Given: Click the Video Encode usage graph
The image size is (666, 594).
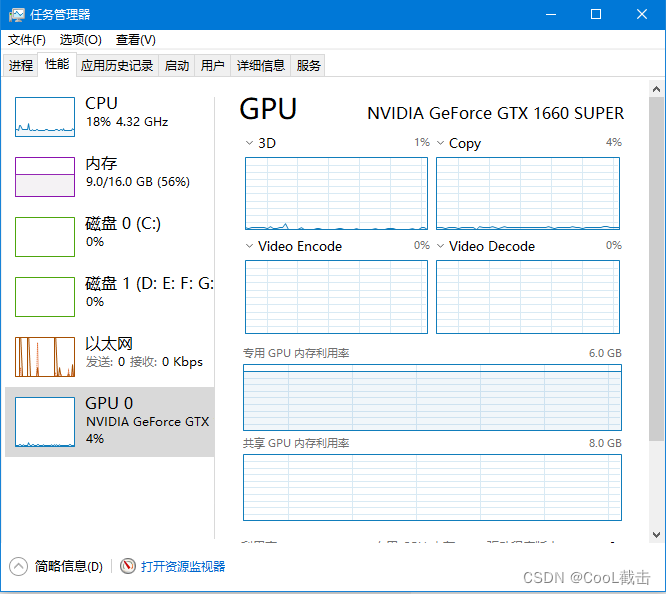Looking at the screenshot, I should point(336,297).
